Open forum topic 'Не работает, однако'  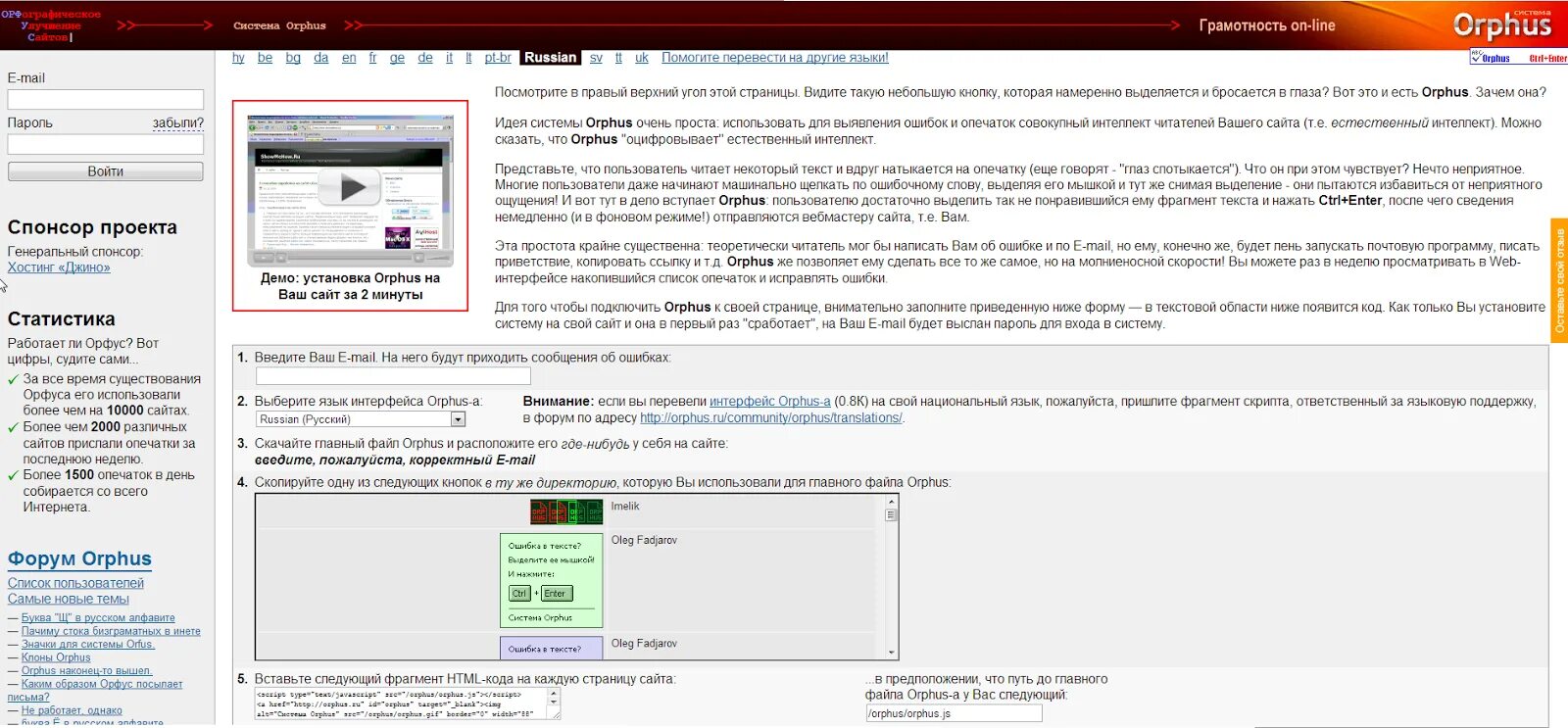click(72, 710)
